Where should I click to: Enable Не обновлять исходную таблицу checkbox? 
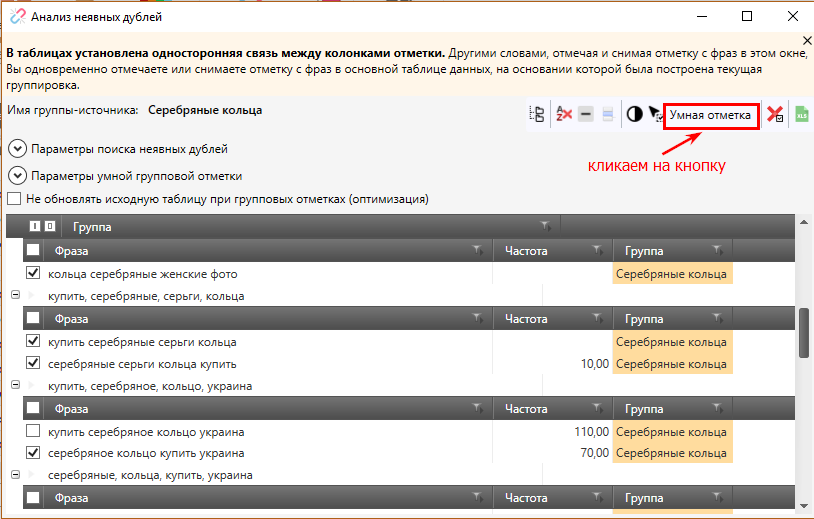click(14, 199)
